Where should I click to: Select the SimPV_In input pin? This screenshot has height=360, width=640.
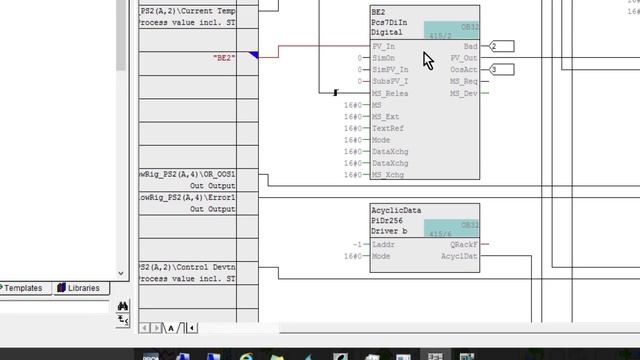pyautogui.click(x=390, y=70)
